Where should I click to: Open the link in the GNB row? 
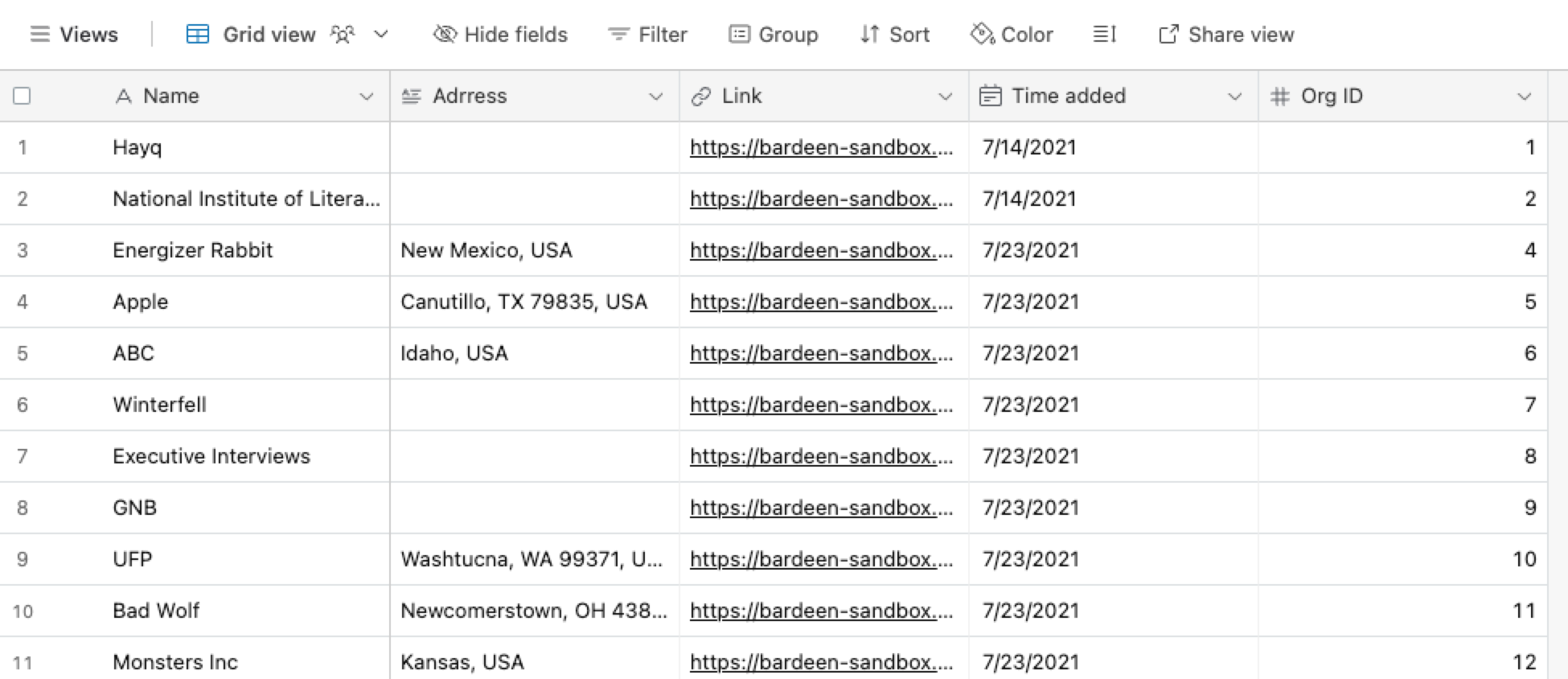(822, 508)
